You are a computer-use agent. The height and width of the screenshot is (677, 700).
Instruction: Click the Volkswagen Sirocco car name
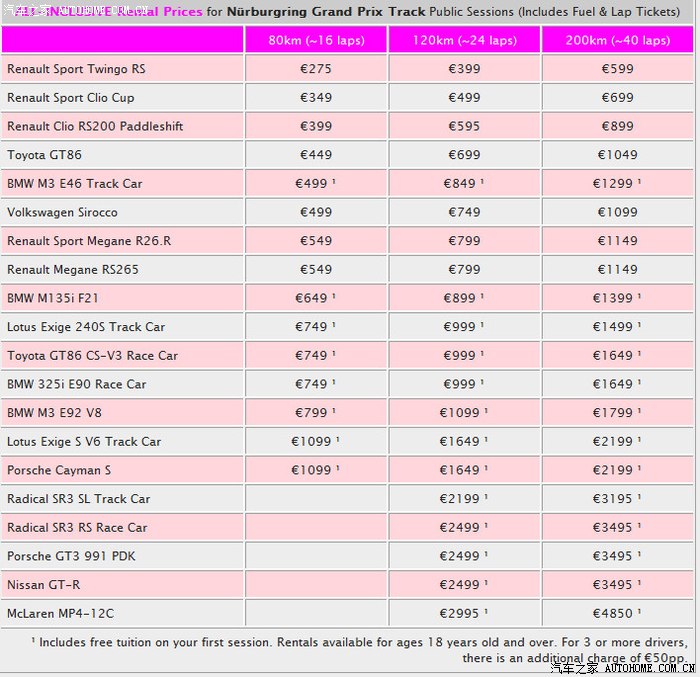[62, 212]
